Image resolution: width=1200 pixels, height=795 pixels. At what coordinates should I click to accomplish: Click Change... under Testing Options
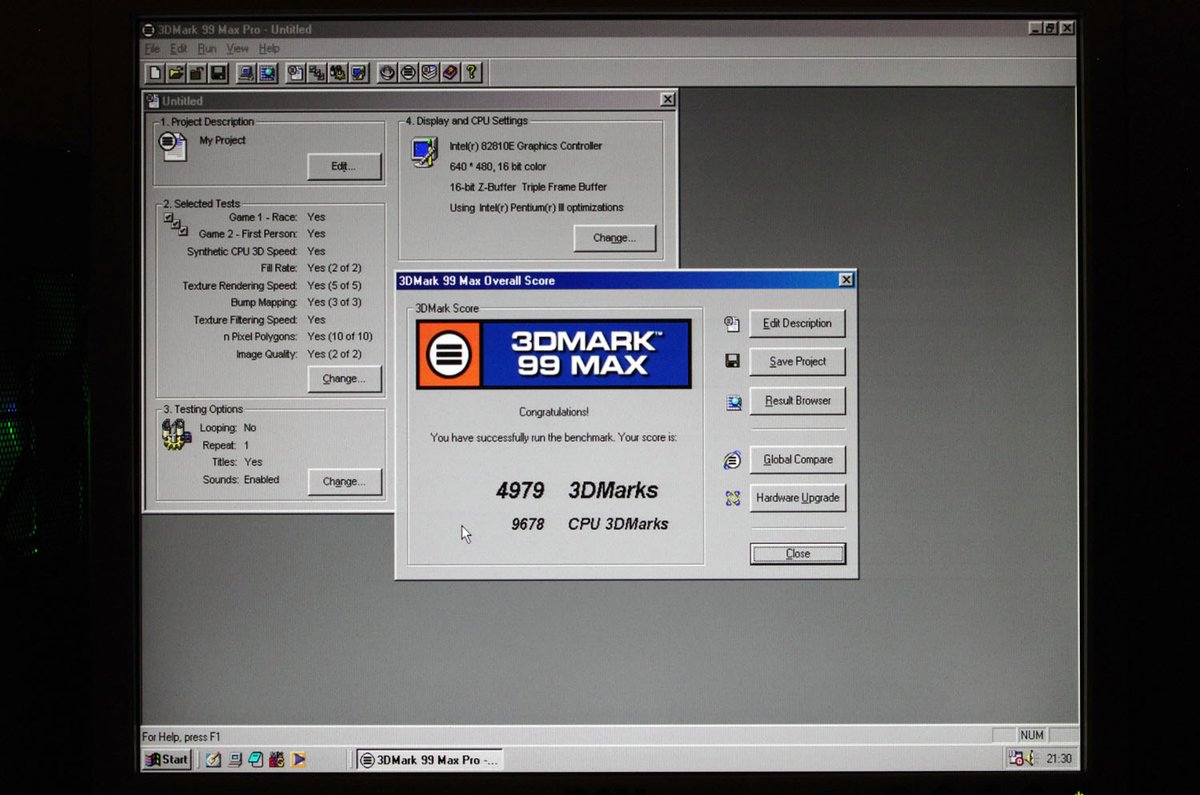(x=344, y=481)
